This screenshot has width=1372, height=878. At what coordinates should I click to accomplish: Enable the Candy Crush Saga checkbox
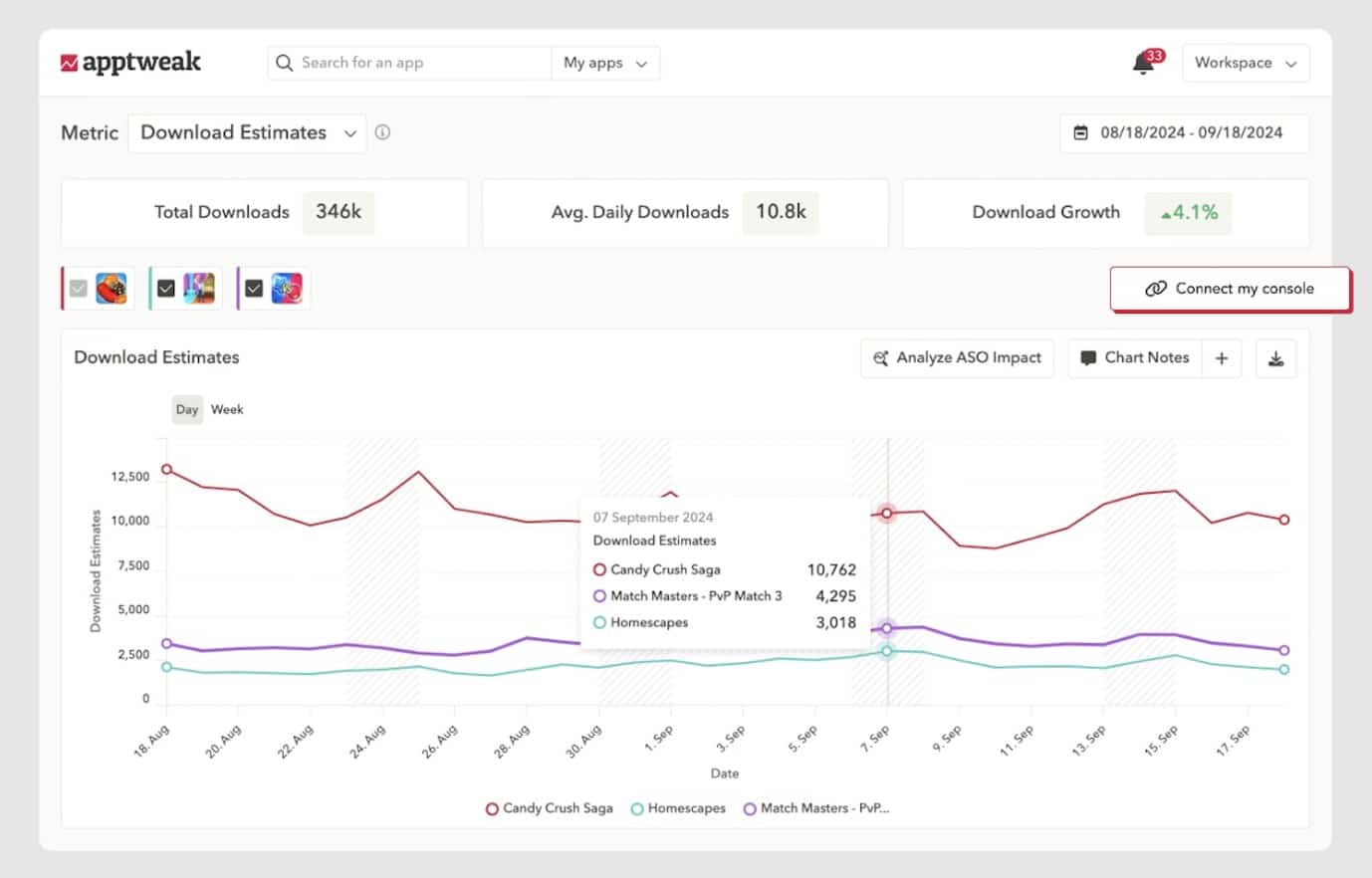coord(79,288)
